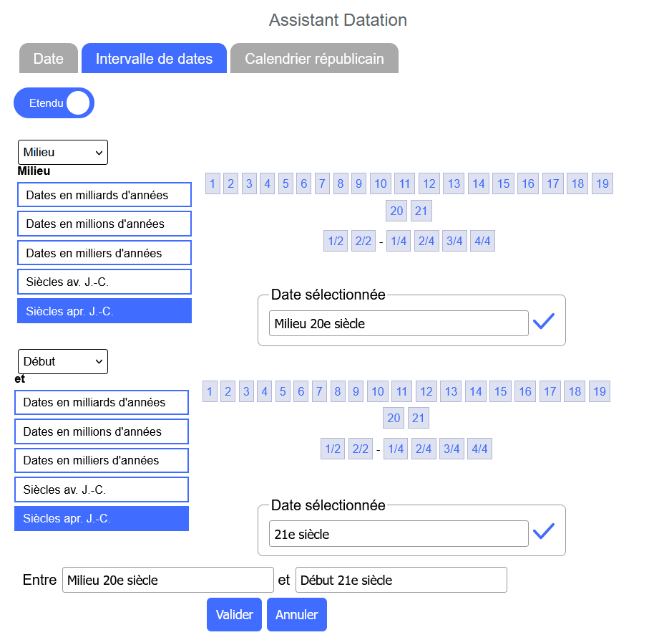Click the Entre start date field
This screenshot has height=640, width=654.
pyautogui.click(x=167, y=580)
